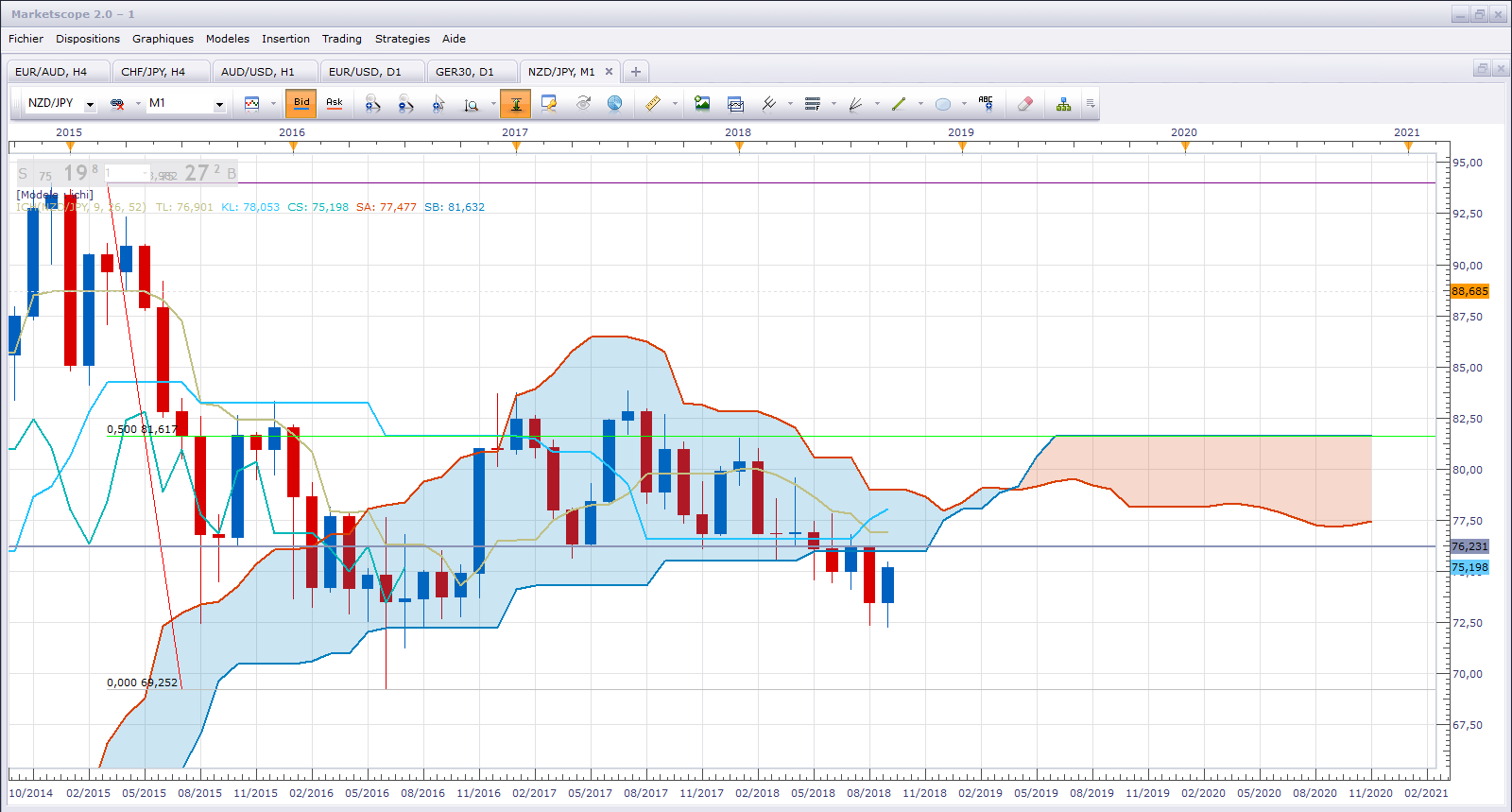
Task: Open the Aide menu
Action: pyautogui.click(x=454, y=39)
